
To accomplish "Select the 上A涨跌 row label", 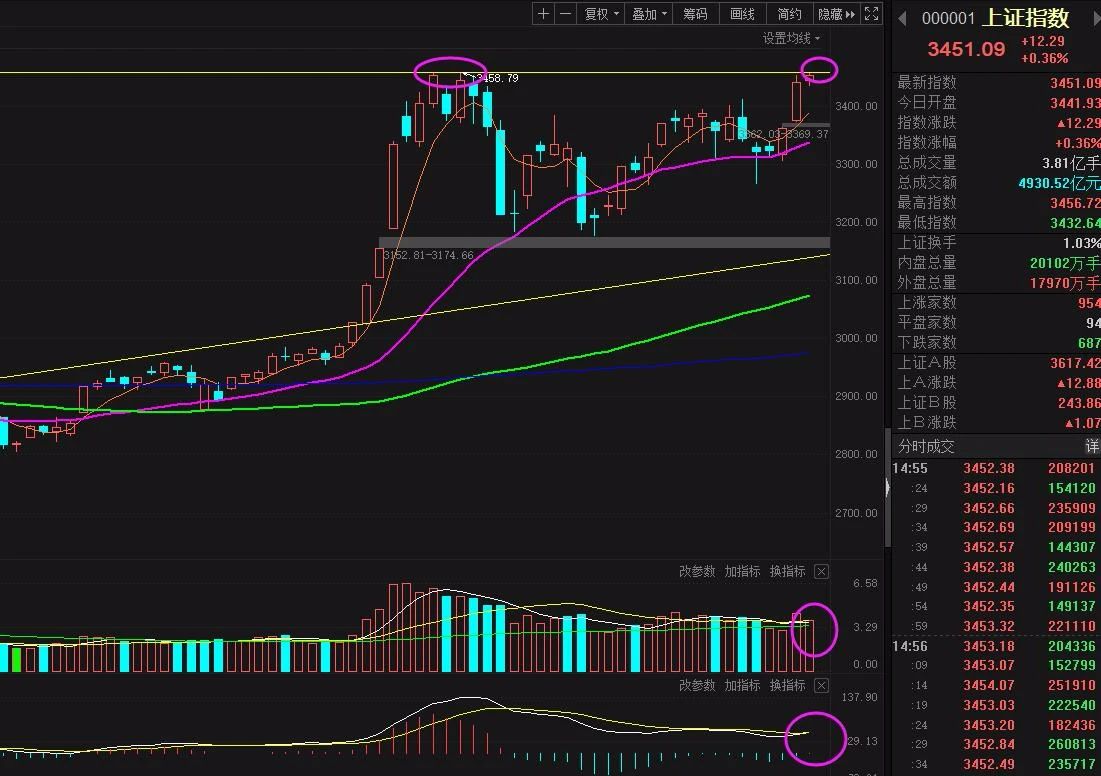I will pyautogui.click(x=927, y=383).
